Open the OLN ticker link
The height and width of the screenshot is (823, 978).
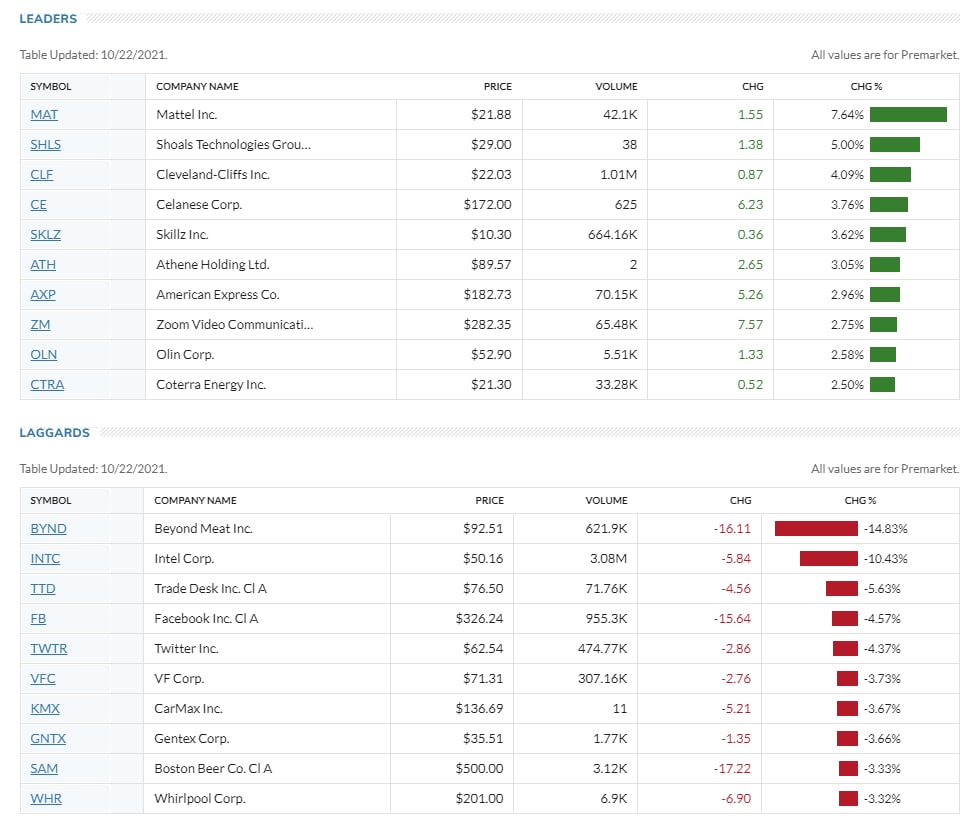click(44, 354)
